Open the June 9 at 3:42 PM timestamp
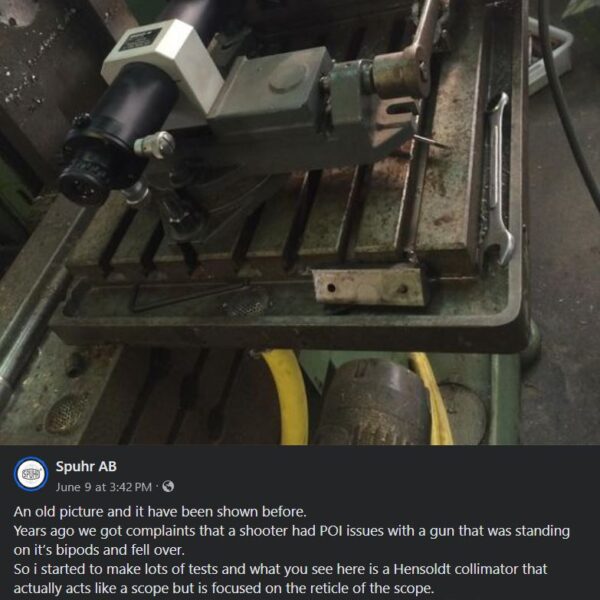The image size is (600, 600). coord(104,487)
